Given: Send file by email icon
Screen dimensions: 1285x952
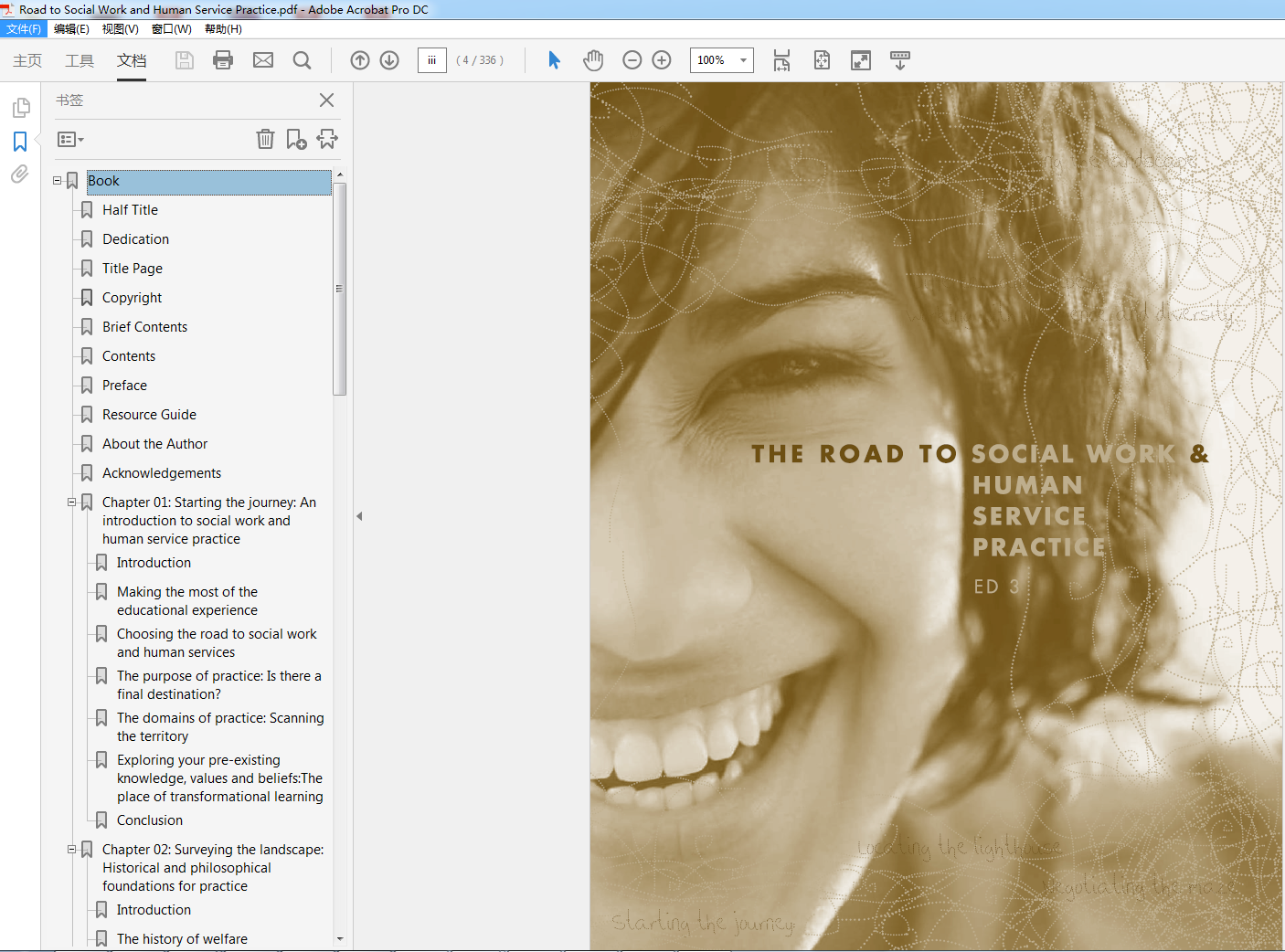Looking at the screenshot, I should pos(263,60).
